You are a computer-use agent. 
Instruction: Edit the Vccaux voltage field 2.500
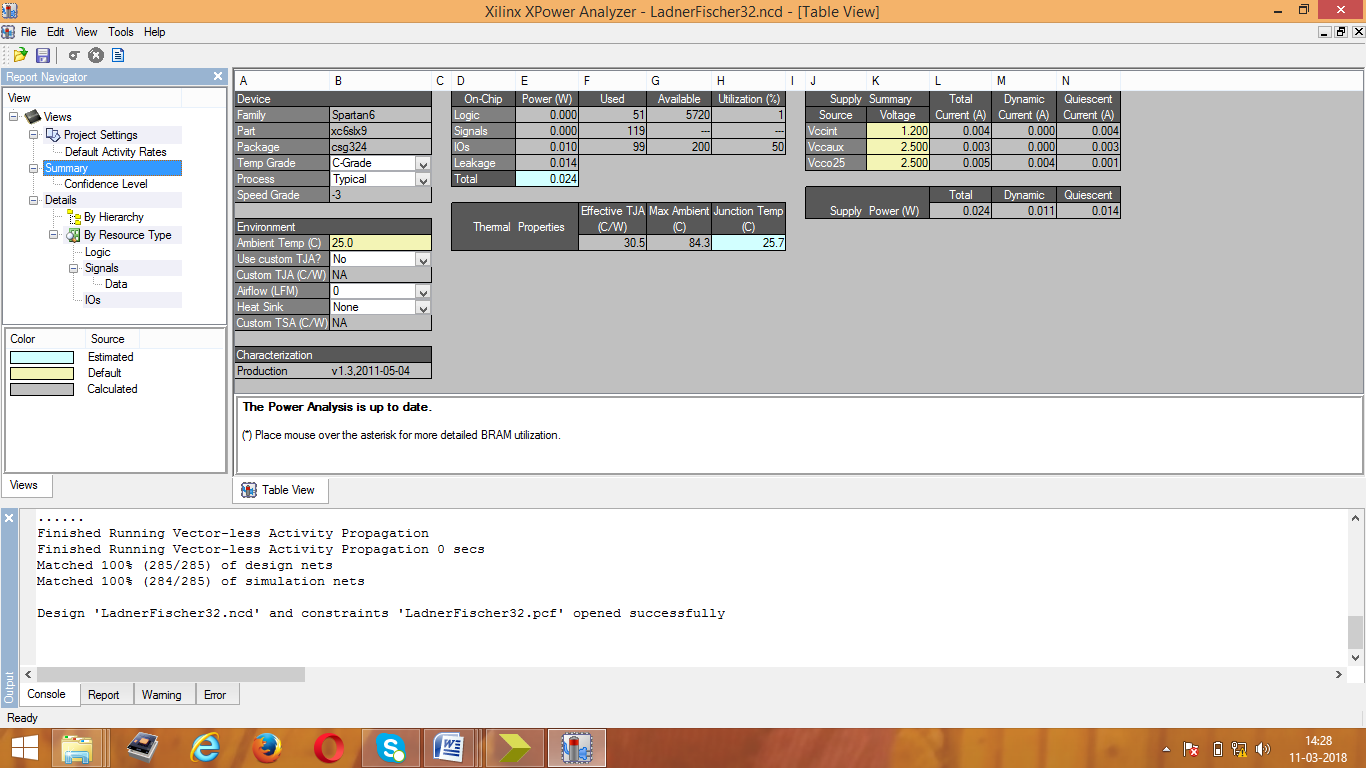click(x=898, y=147)
